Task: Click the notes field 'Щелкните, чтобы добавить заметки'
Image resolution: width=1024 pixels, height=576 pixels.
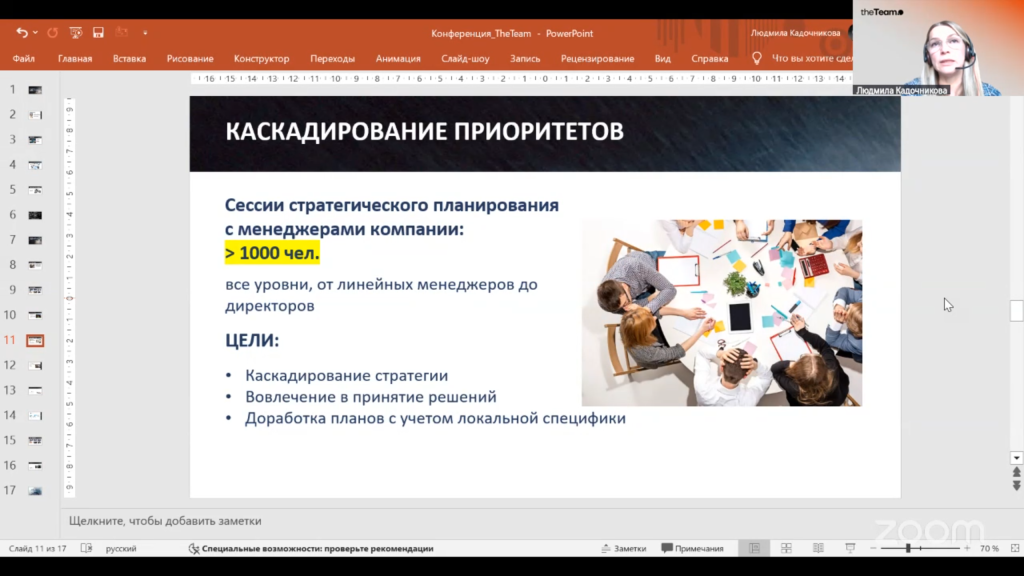Action: (165, 521)
